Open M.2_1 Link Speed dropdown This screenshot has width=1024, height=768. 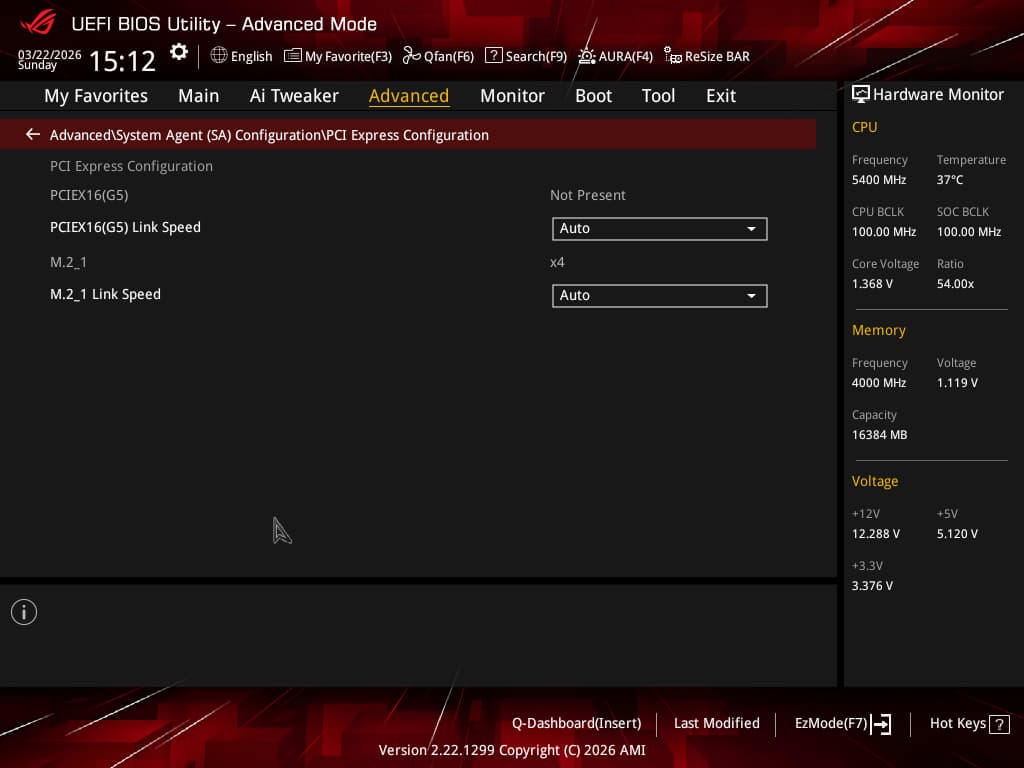(660, 295)
